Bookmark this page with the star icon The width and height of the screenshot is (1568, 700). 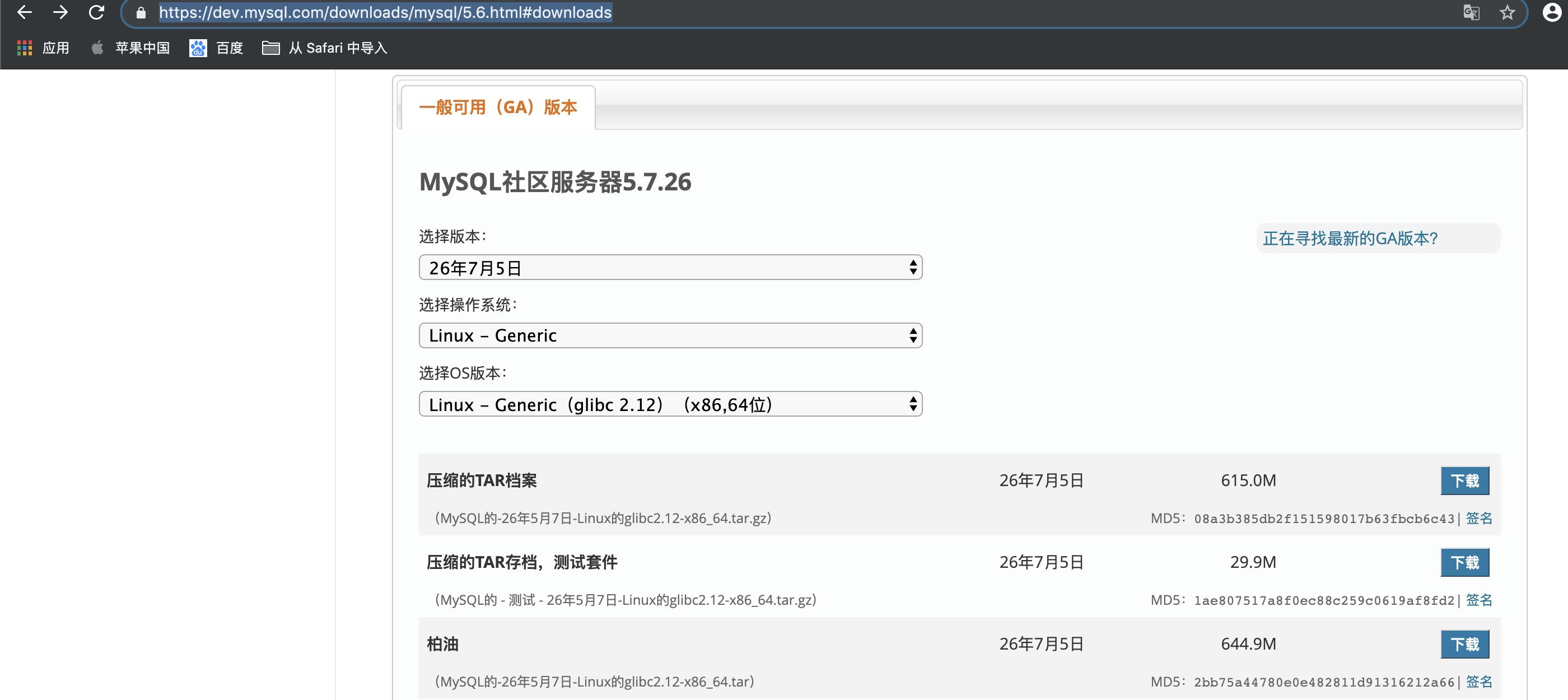click(1507, 13)
